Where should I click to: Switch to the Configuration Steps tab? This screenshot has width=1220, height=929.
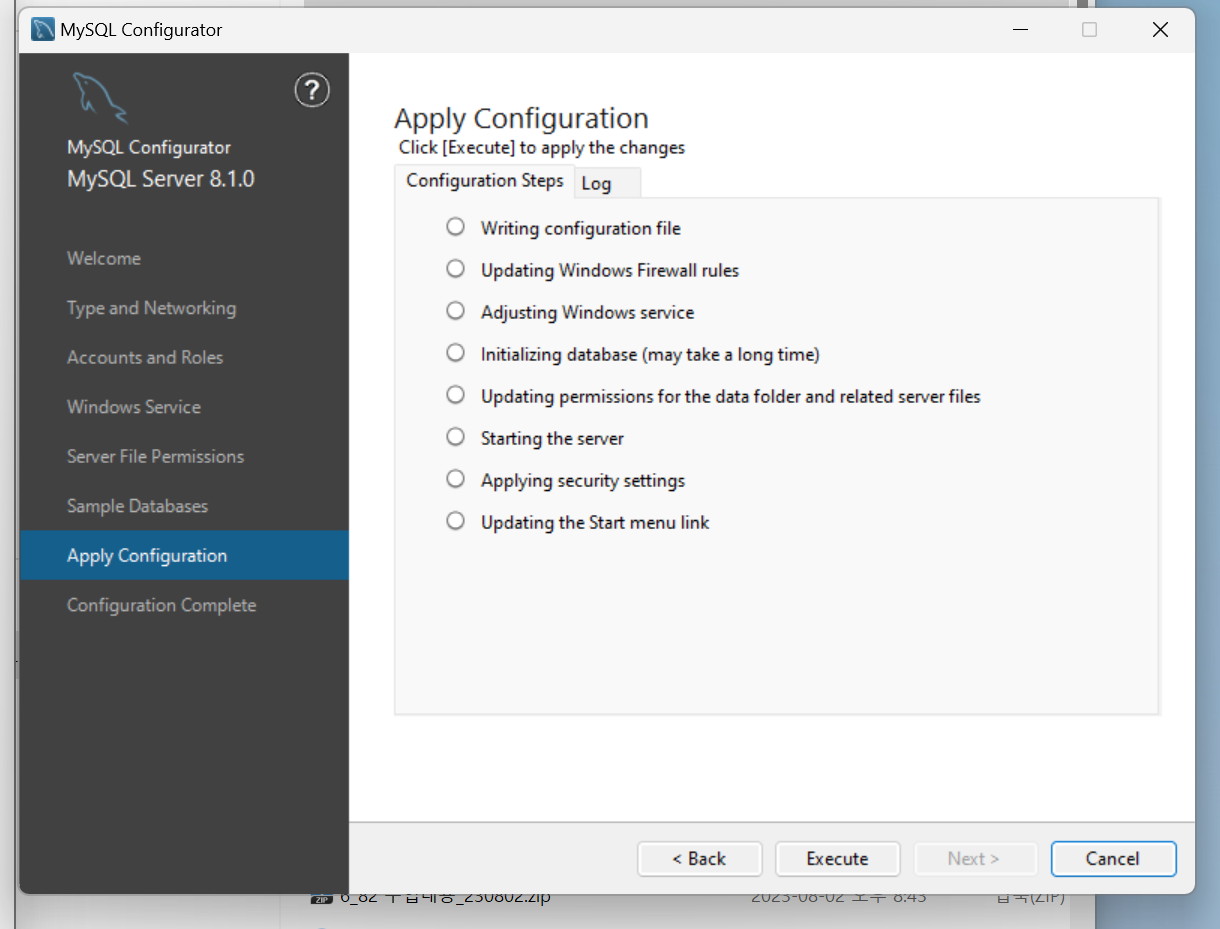485,181
